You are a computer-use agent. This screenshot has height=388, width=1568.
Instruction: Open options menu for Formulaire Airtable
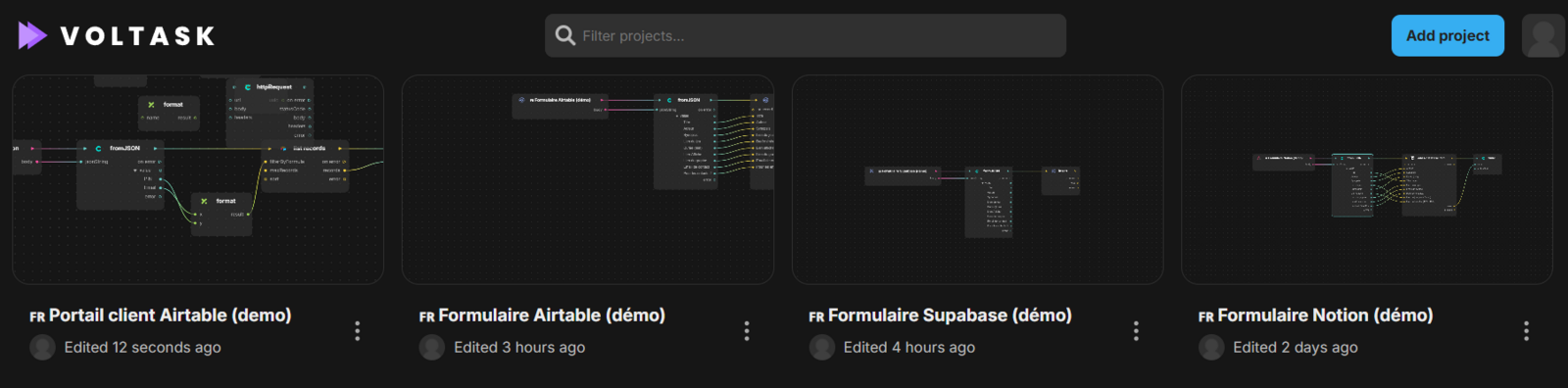click(747, 331)
